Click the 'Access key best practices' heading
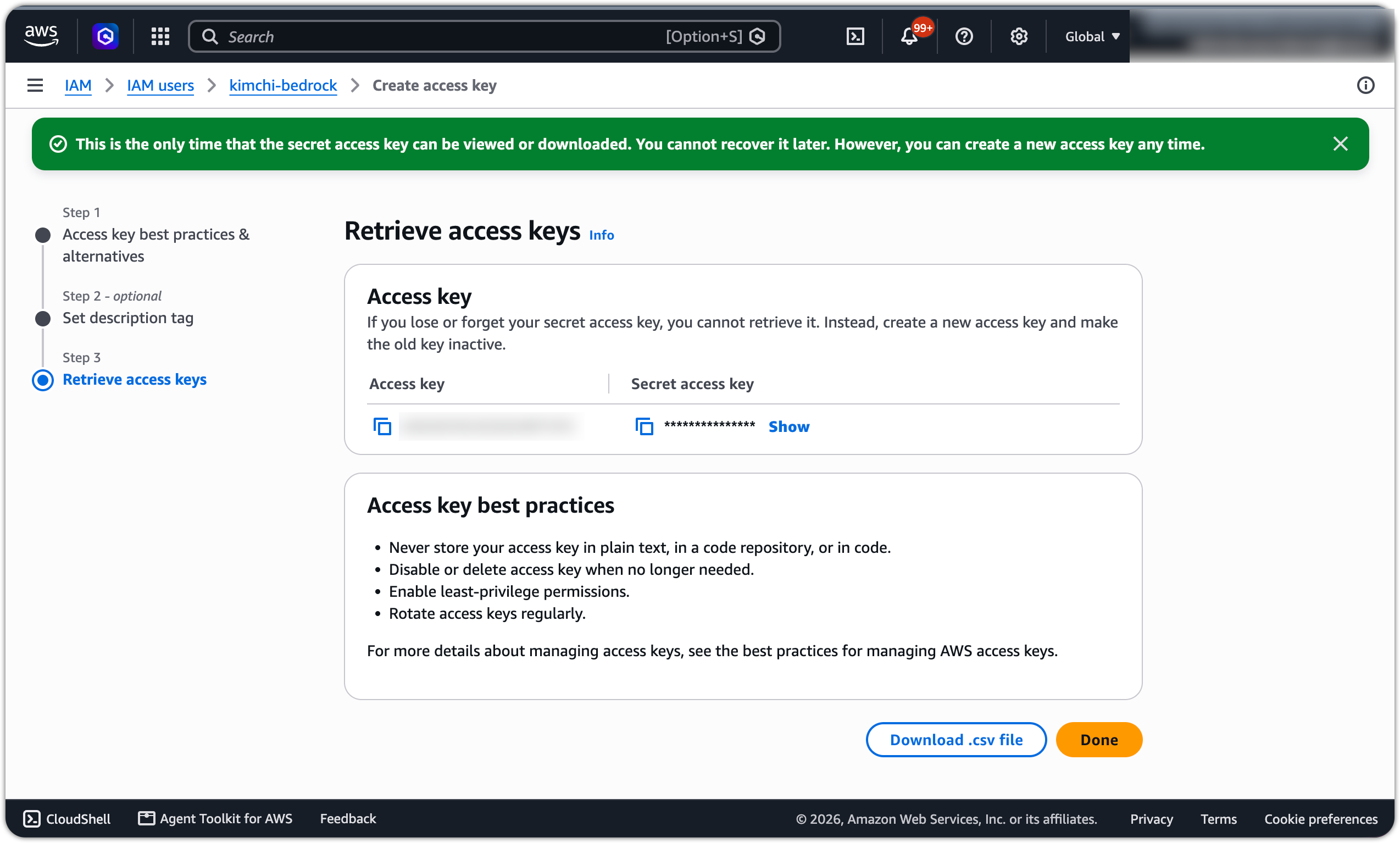 490,504
